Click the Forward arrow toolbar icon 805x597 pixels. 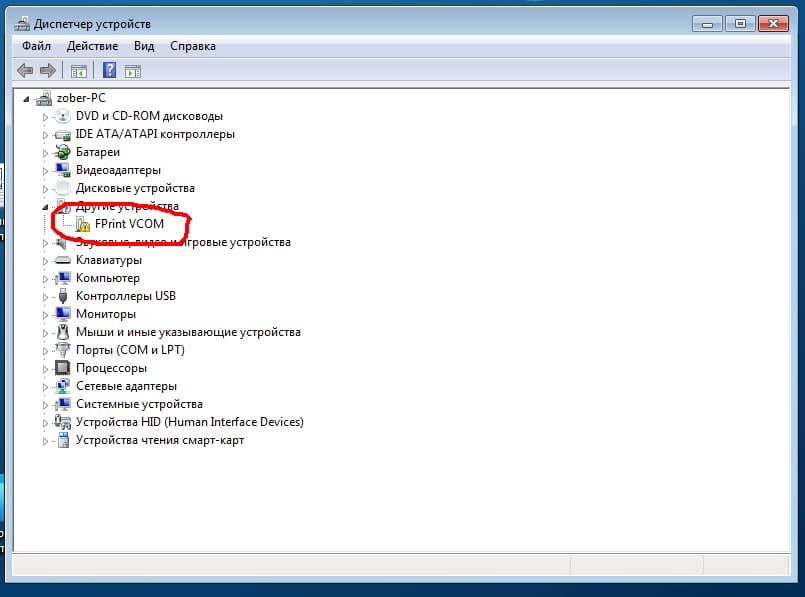point(48,70)
